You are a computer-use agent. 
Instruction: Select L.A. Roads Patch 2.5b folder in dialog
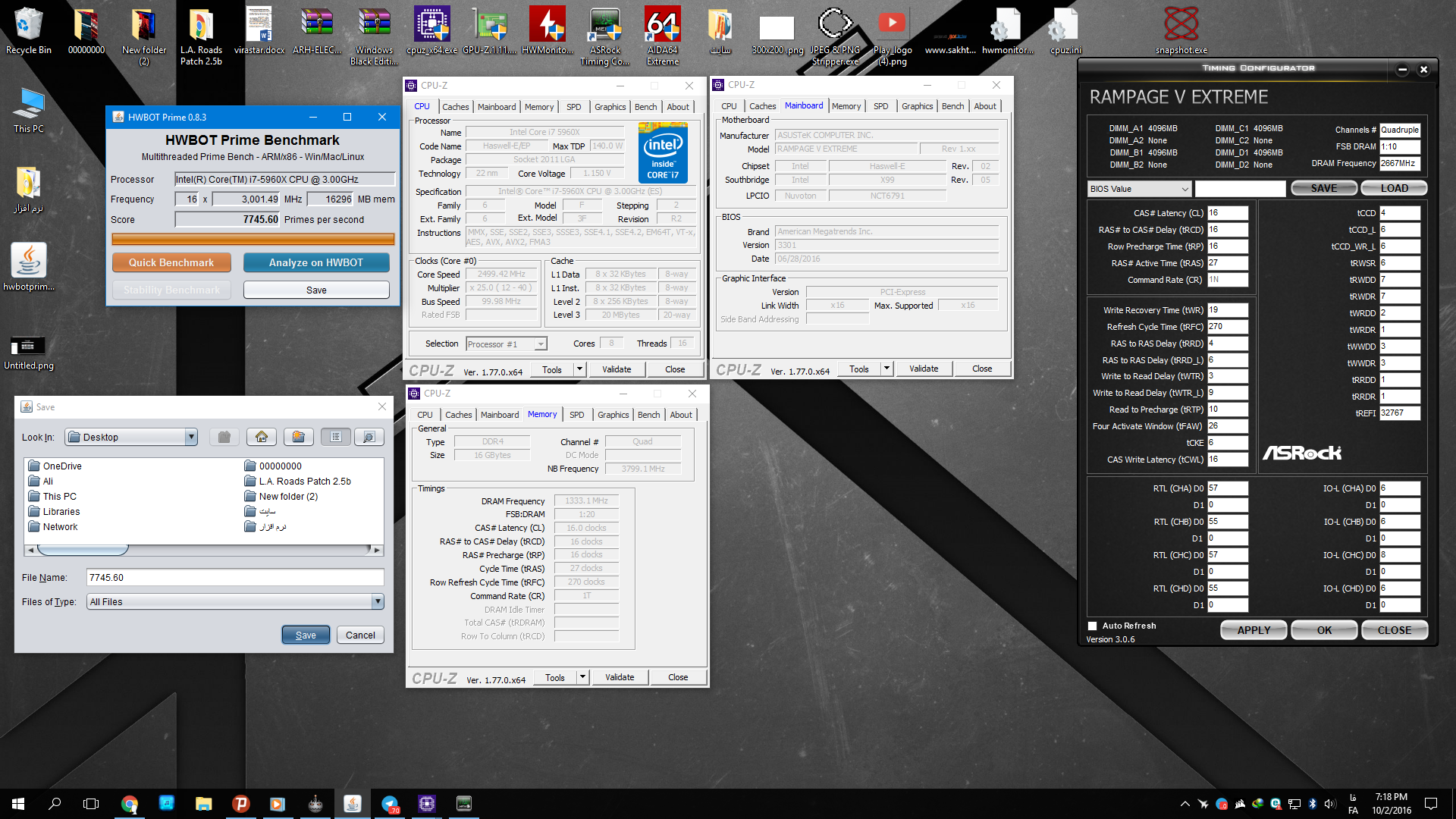tap(298, 482)
